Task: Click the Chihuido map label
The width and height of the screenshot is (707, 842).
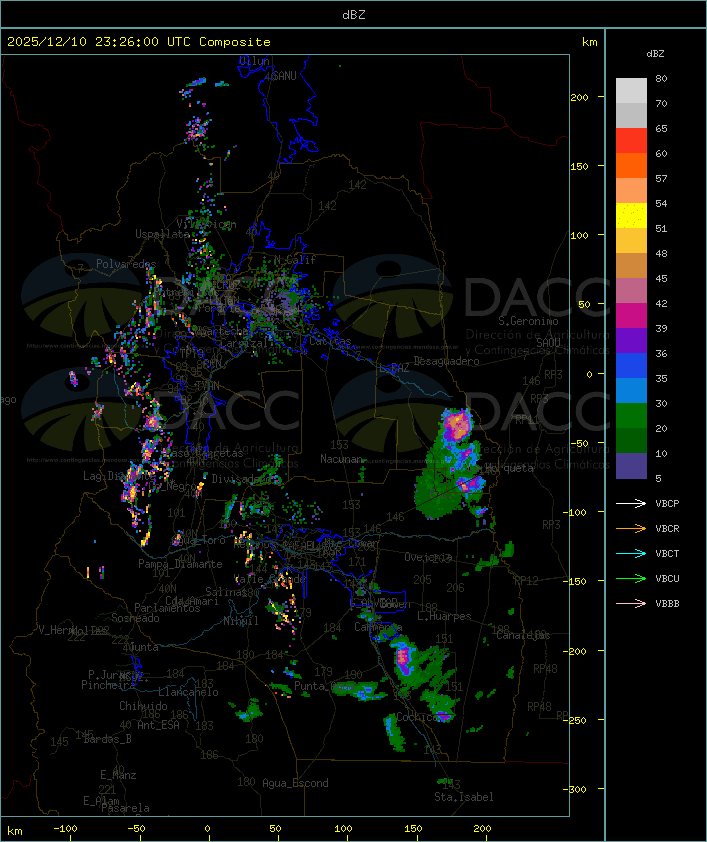Action: pos(143,706)
